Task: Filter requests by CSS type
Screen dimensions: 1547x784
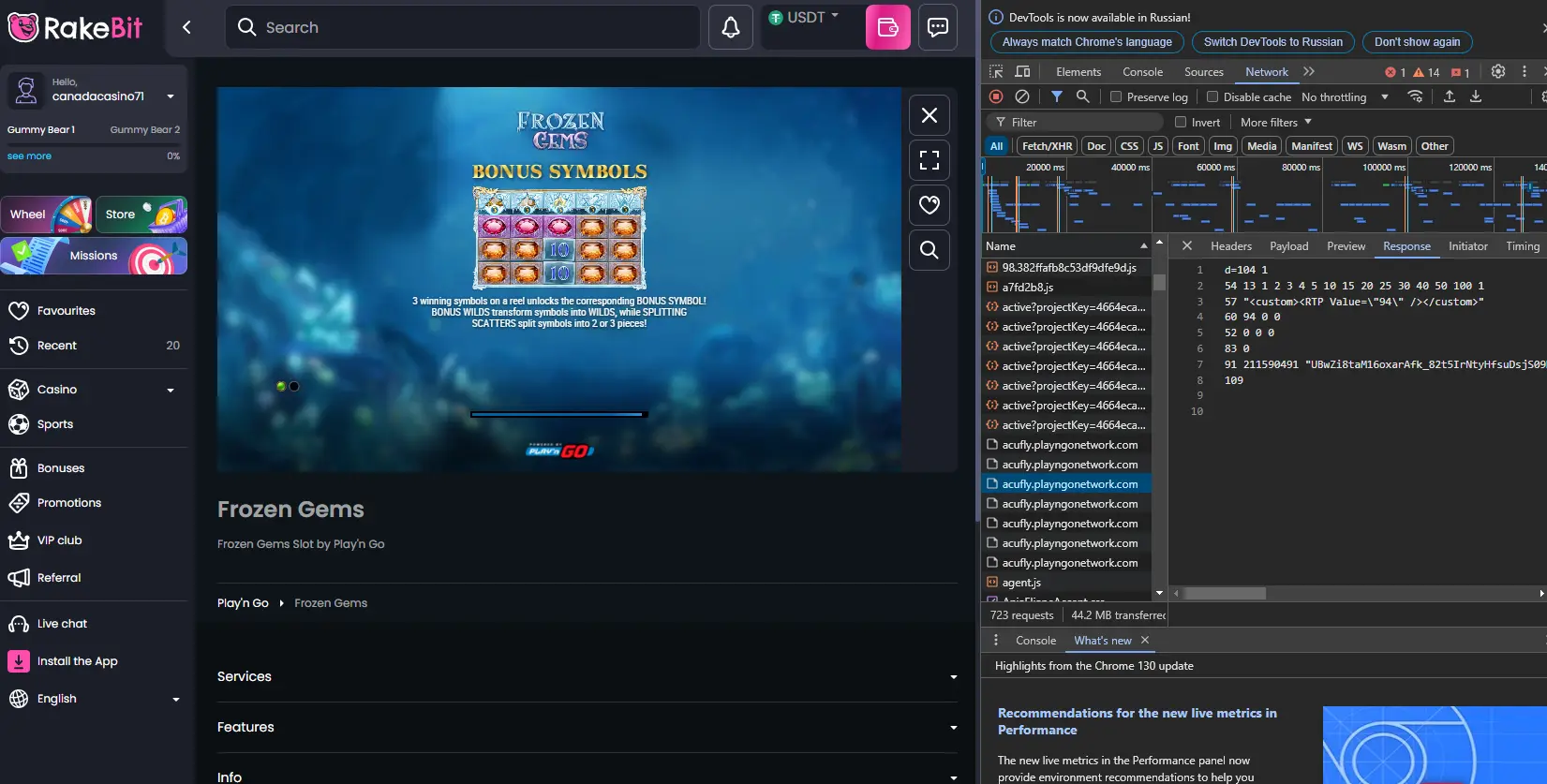Action: (1129, 146)
